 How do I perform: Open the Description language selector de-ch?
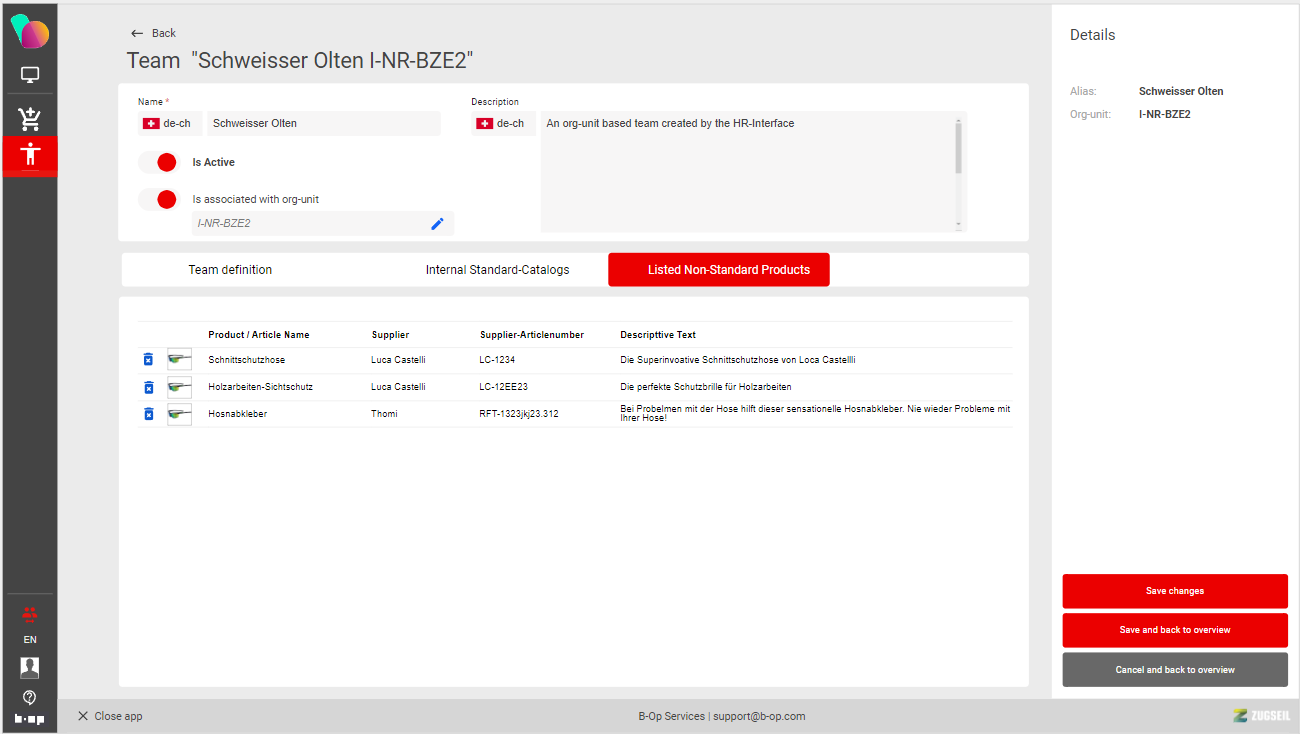point(503,124)
